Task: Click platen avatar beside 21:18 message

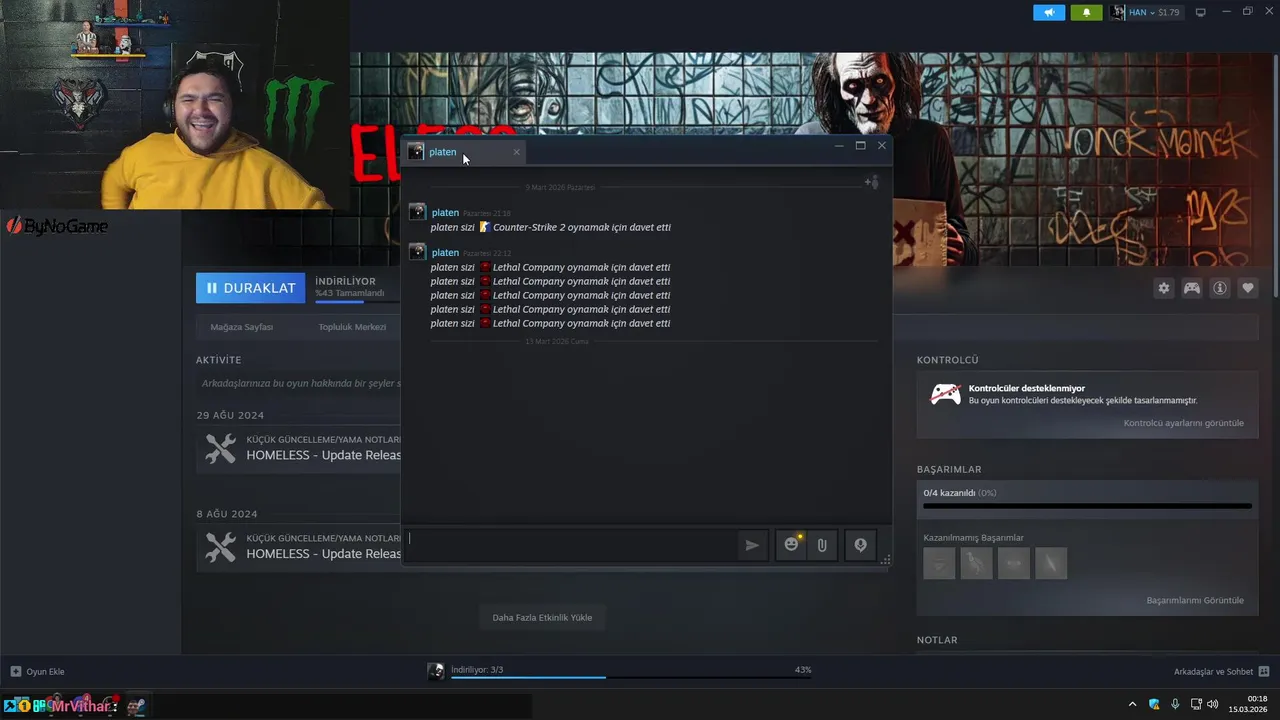Action: click(417, 212)
